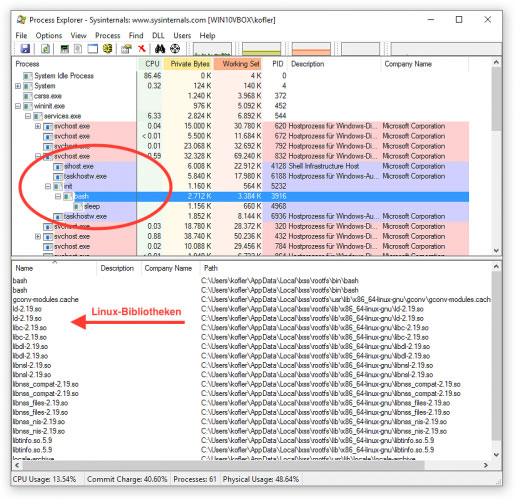Screen dimensions: 516x500
Task: Open the Help menu
Action: click(207, 36)
